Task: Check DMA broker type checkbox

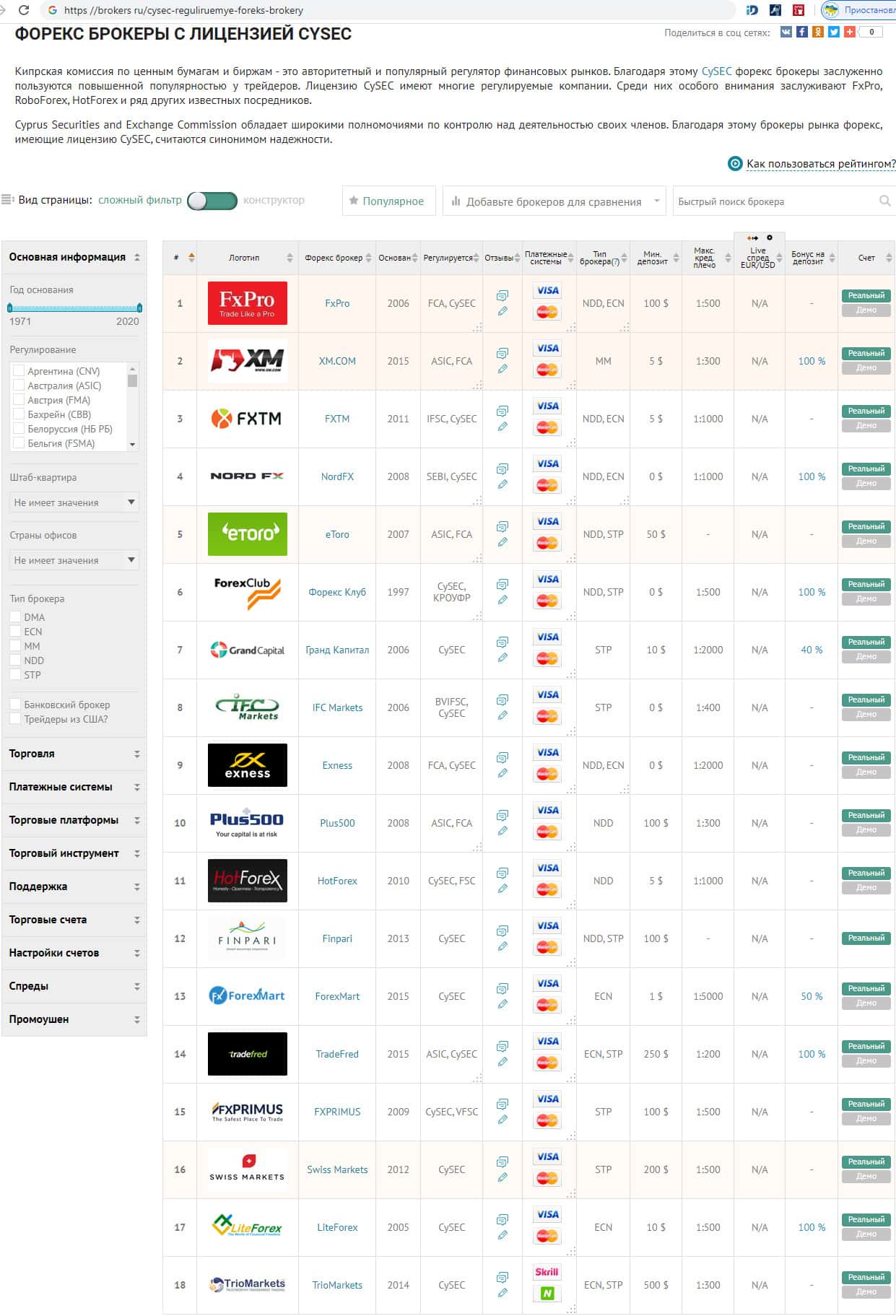Action: (15, 616)
